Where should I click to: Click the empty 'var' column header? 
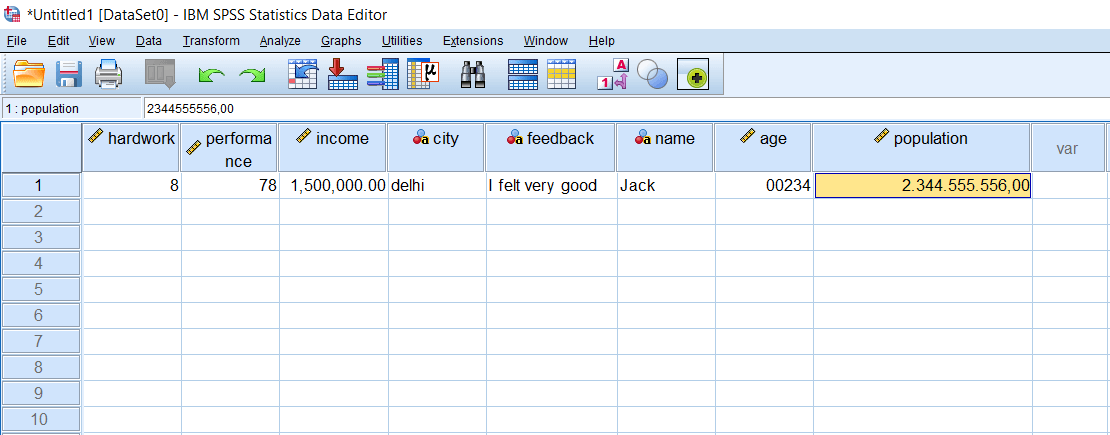click(1067, 147)
